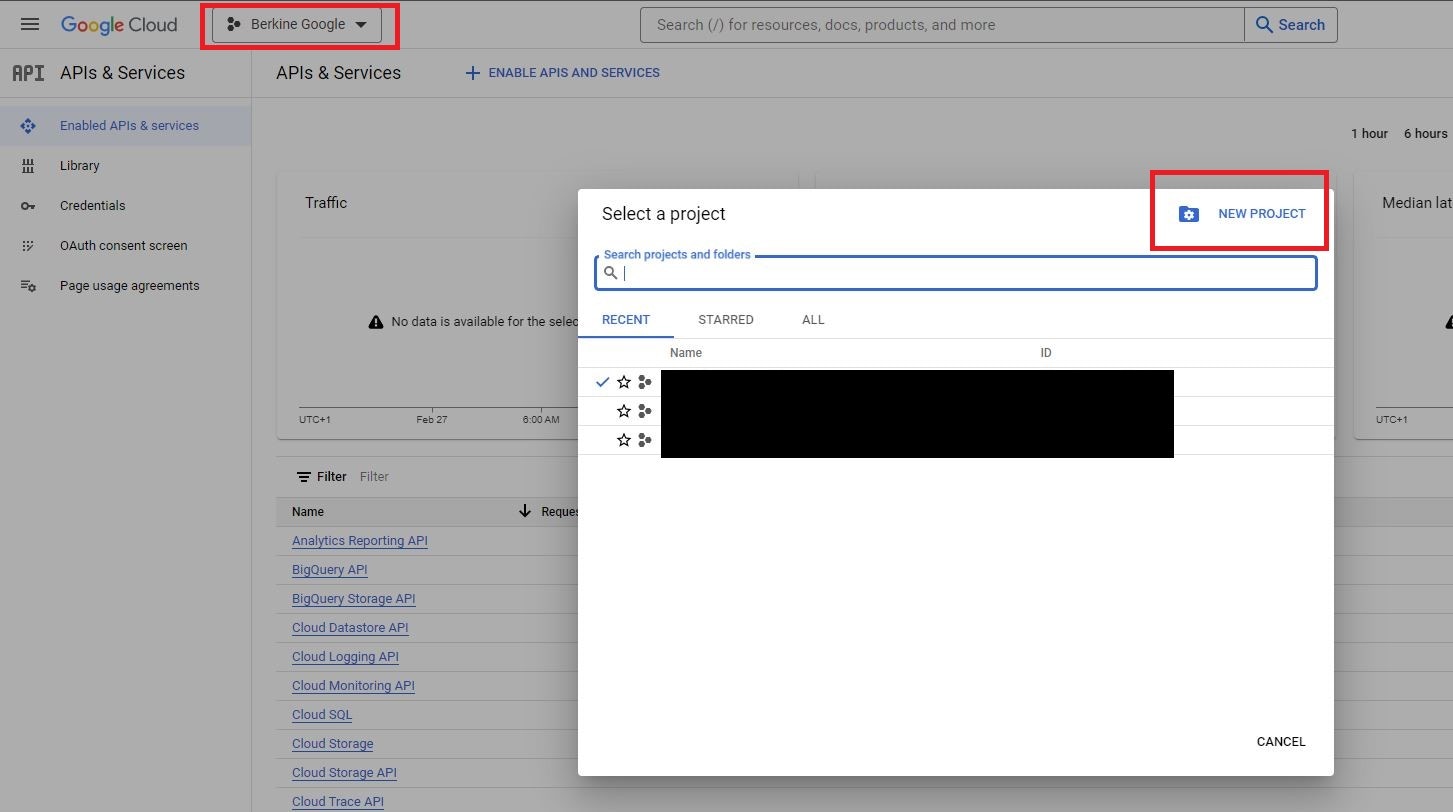Star the second project row
The height and width of the screenshot is (812, 1453).
(624, 411)
